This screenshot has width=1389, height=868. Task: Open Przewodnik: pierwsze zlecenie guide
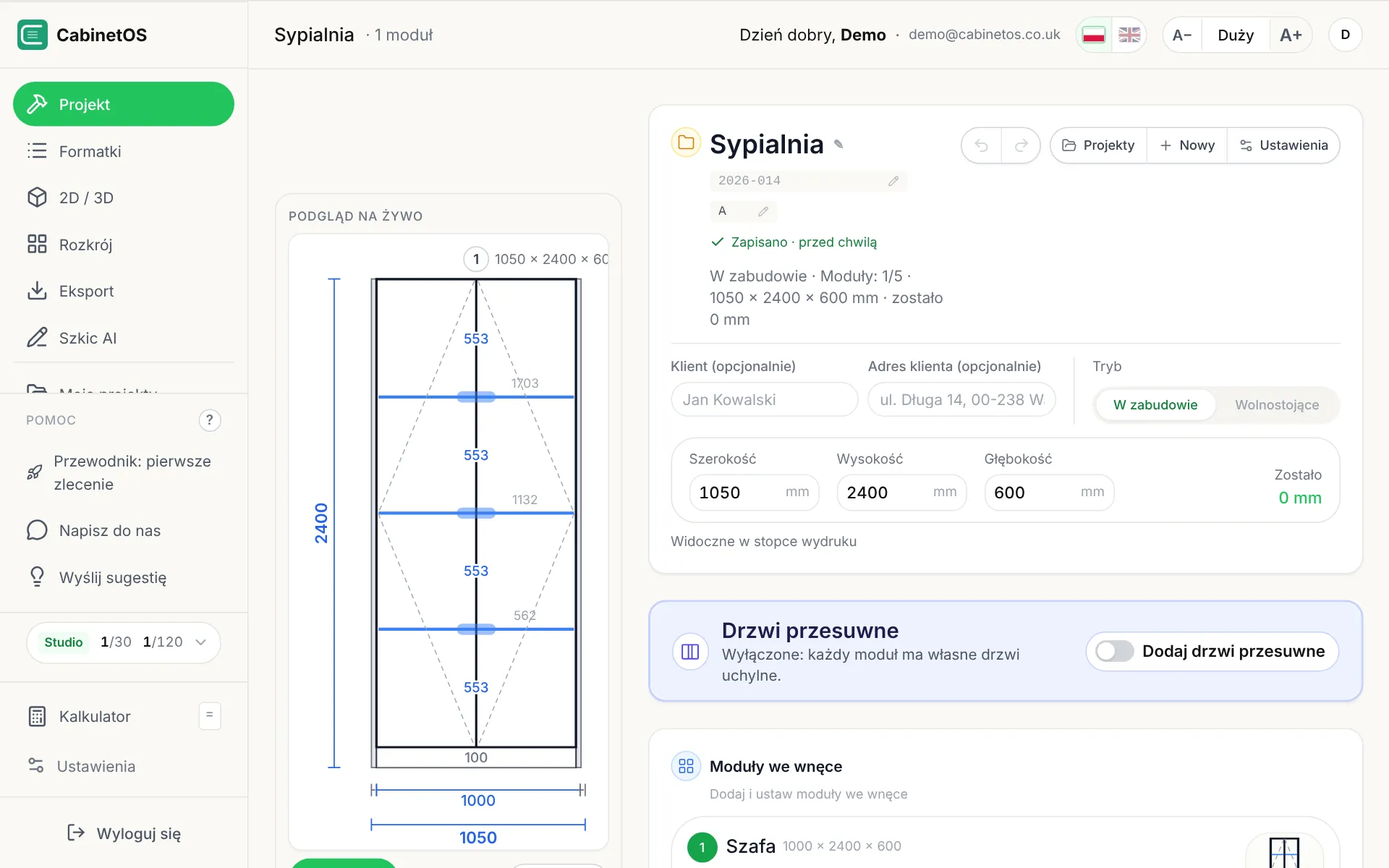click(124, 473)
